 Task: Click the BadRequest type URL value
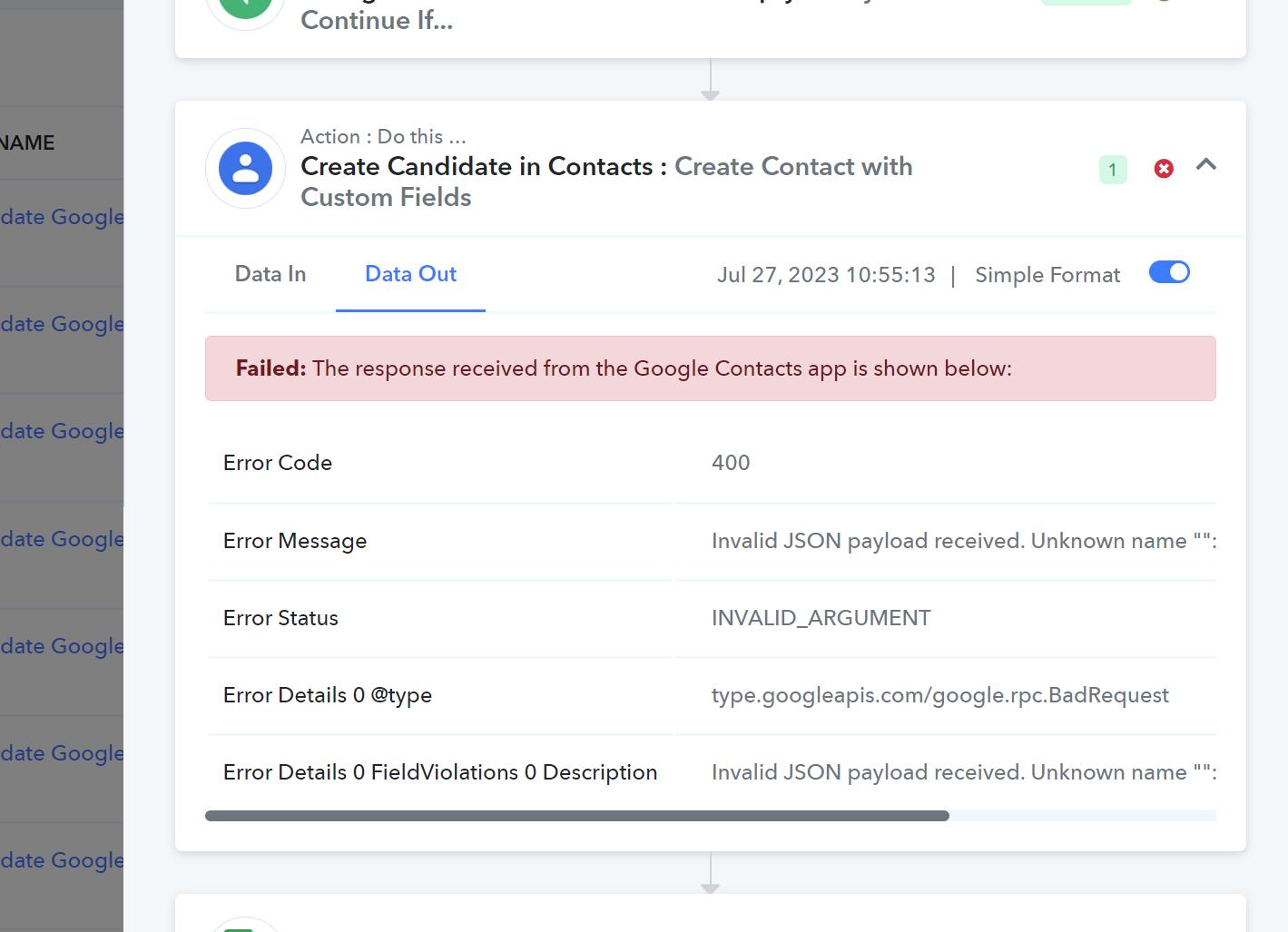pyautogui.click(x=939, y=695)
